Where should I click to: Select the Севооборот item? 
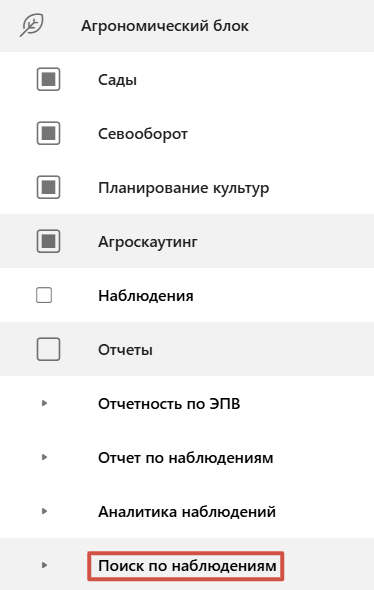[x=143, y=134]
